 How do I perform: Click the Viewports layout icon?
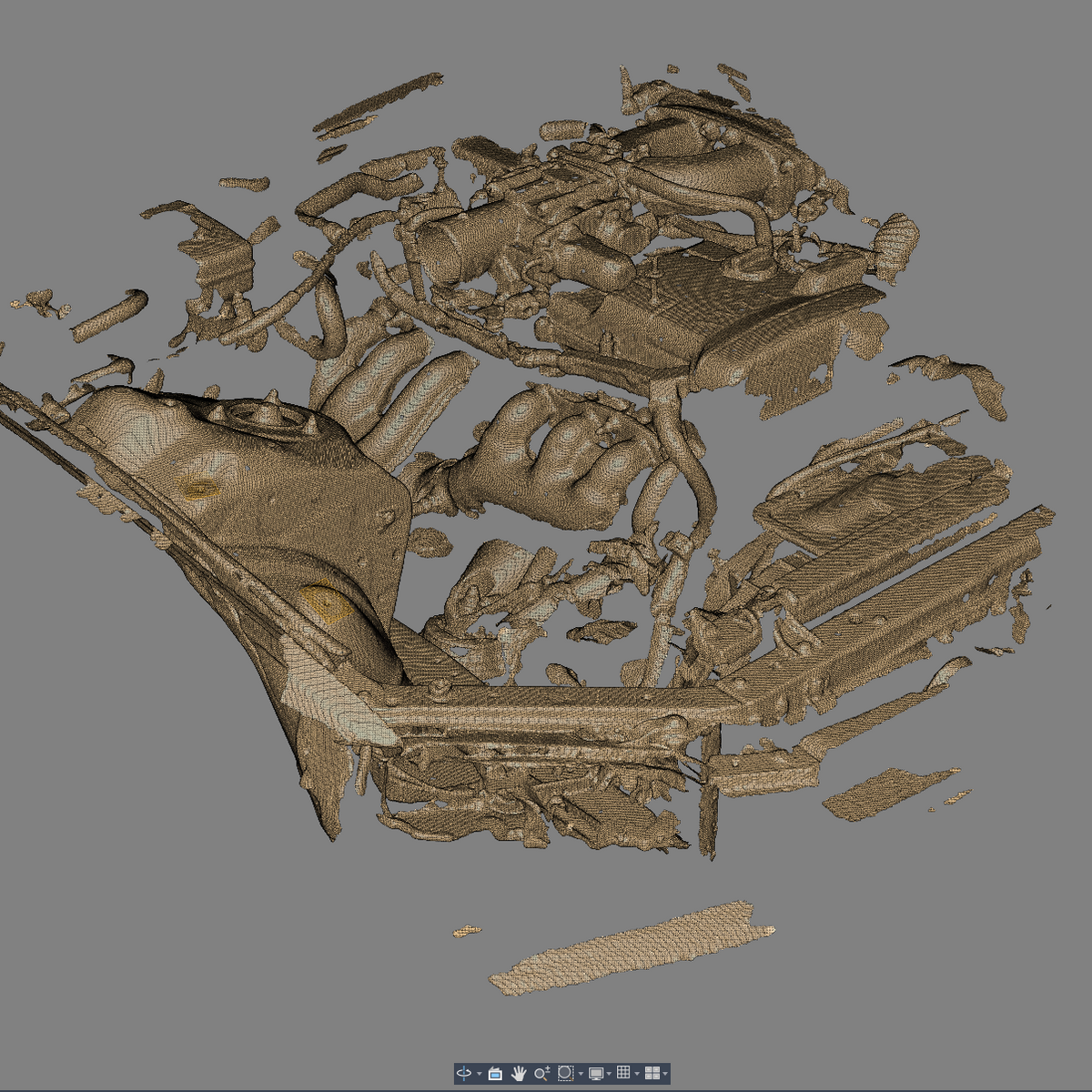(x=652, y=1074)
